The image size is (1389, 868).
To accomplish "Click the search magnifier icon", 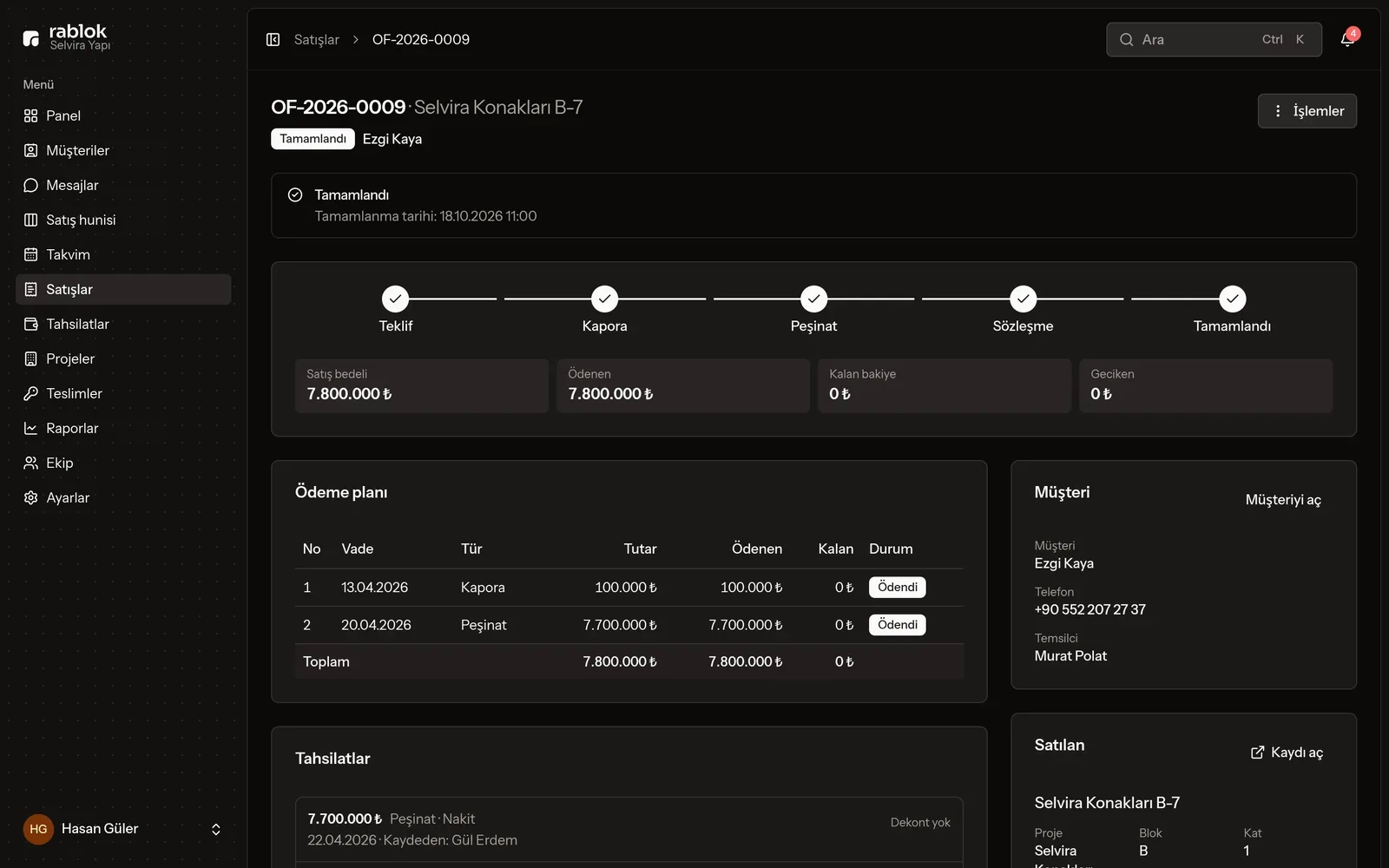I will (1126, 39).
